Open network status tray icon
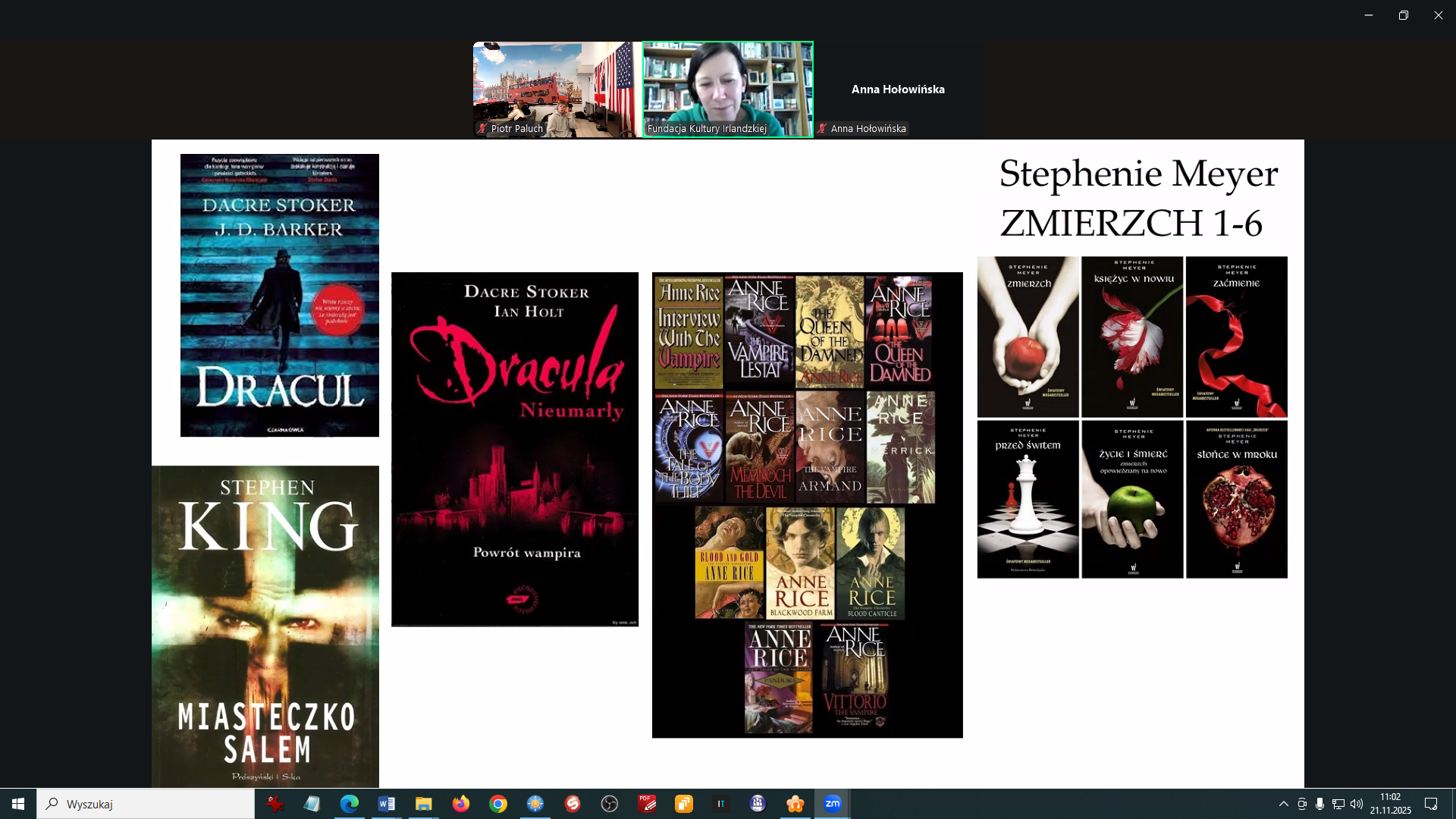The width and height of the screenshot is (1456, 819). click(x=1338, y=804)
